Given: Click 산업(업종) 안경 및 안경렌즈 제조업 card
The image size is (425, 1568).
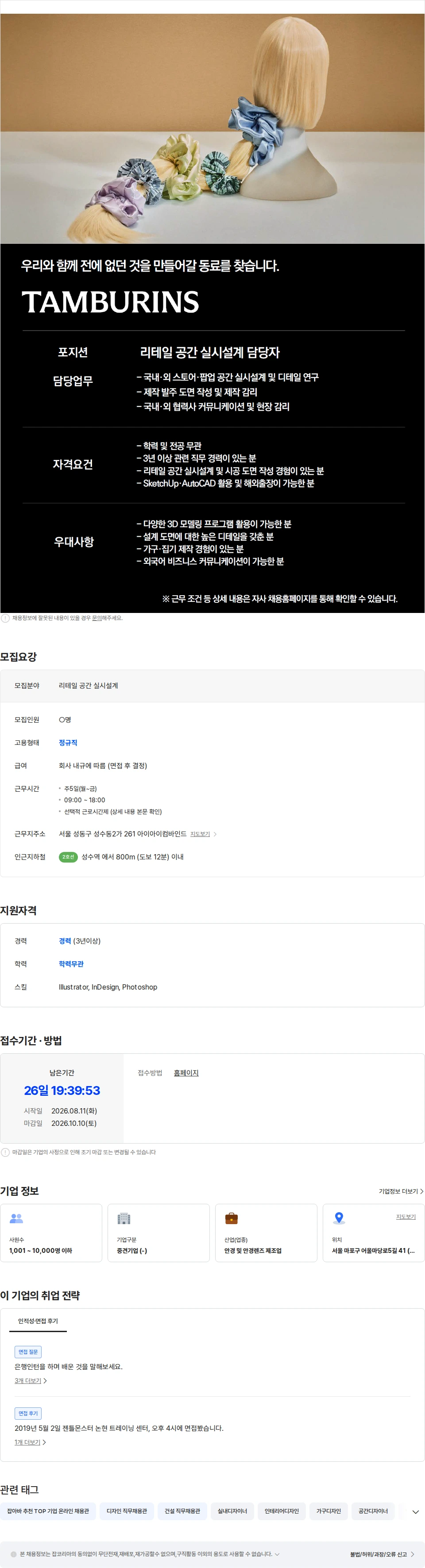Looking at the screenshot, I should [x=266, y=1233].
